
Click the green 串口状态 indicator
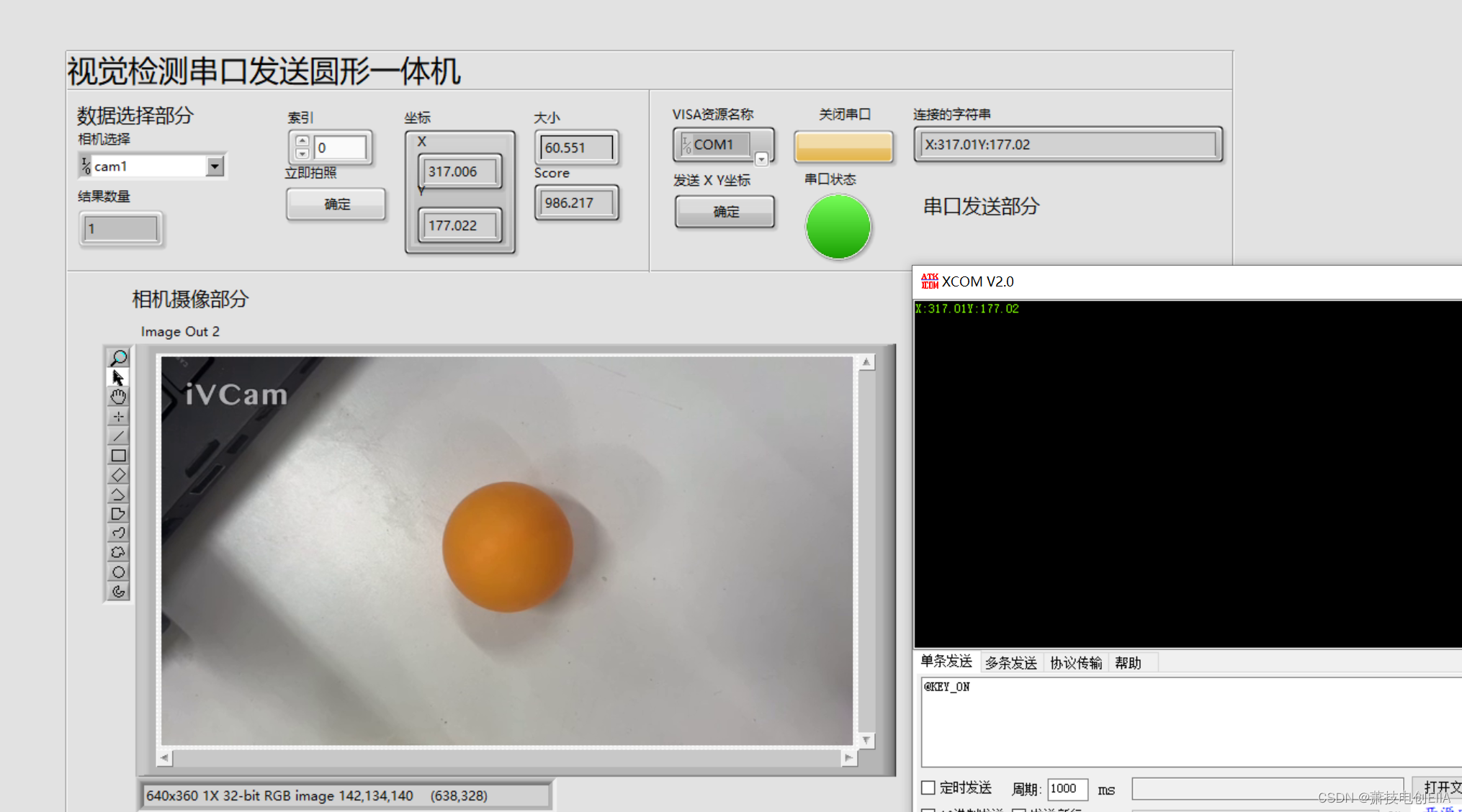(838, 227)
